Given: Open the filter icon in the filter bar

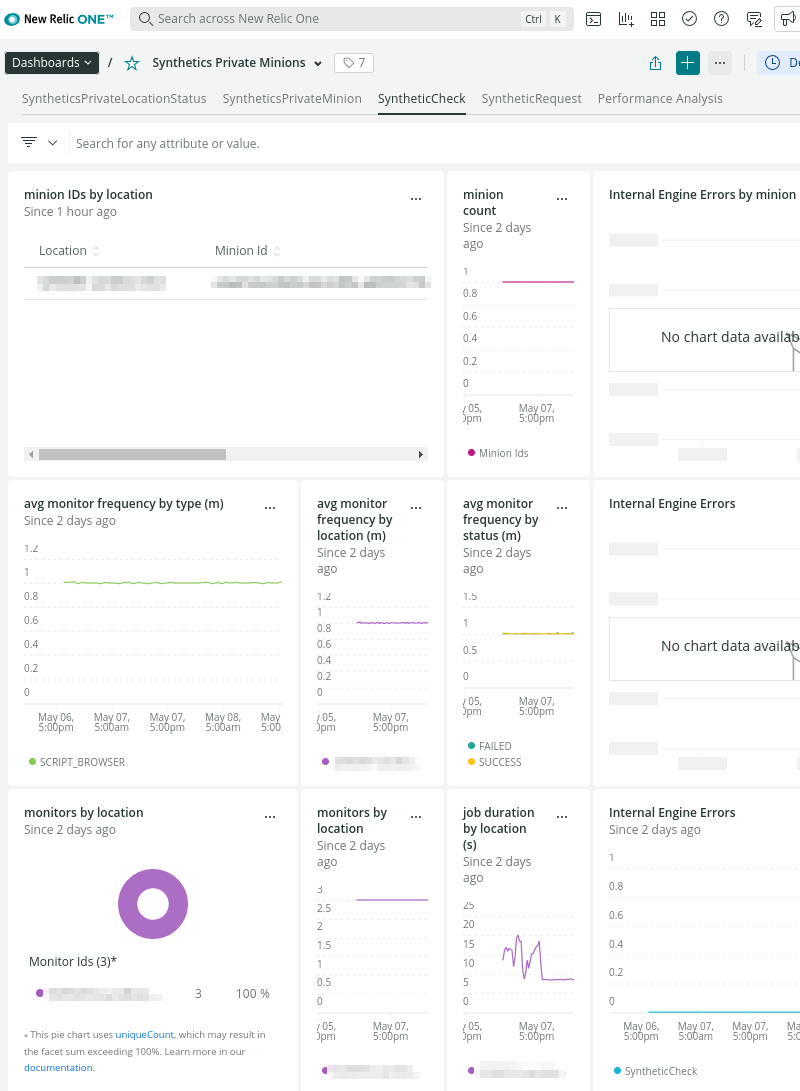Looking at the screenshot, I should tap(29, 143).
